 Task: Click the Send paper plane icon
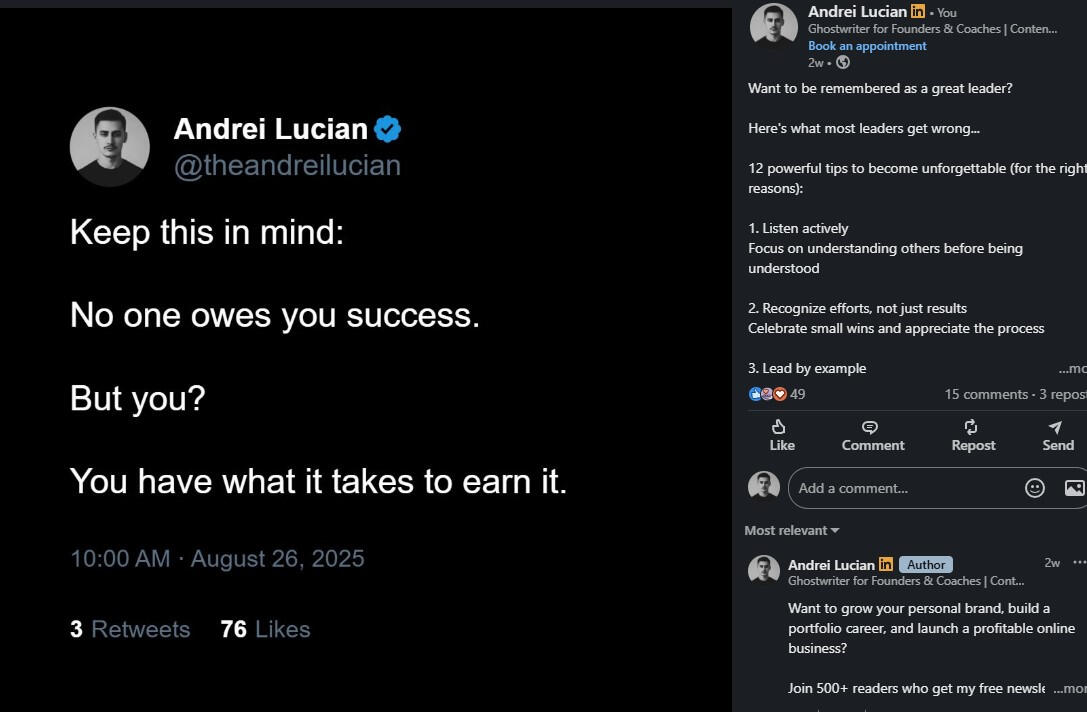(1055, 427)
